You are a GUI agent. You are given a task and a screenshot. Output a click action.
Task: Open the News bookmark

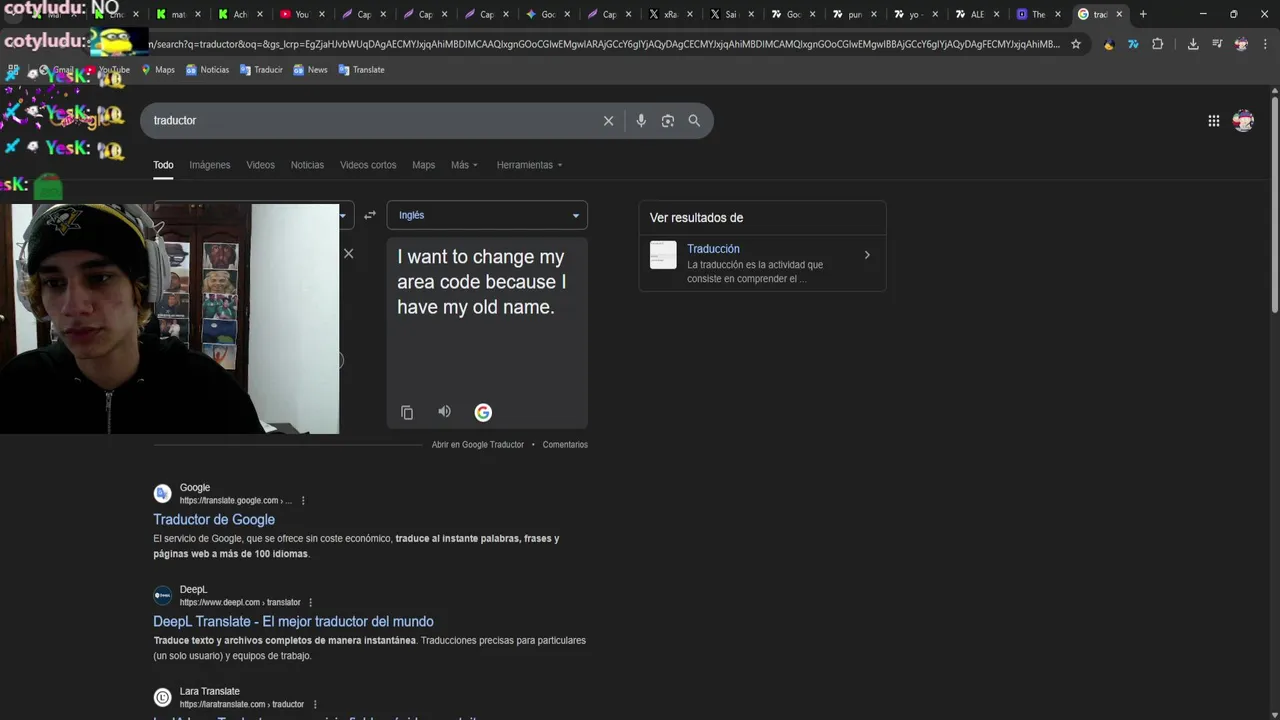310,70
